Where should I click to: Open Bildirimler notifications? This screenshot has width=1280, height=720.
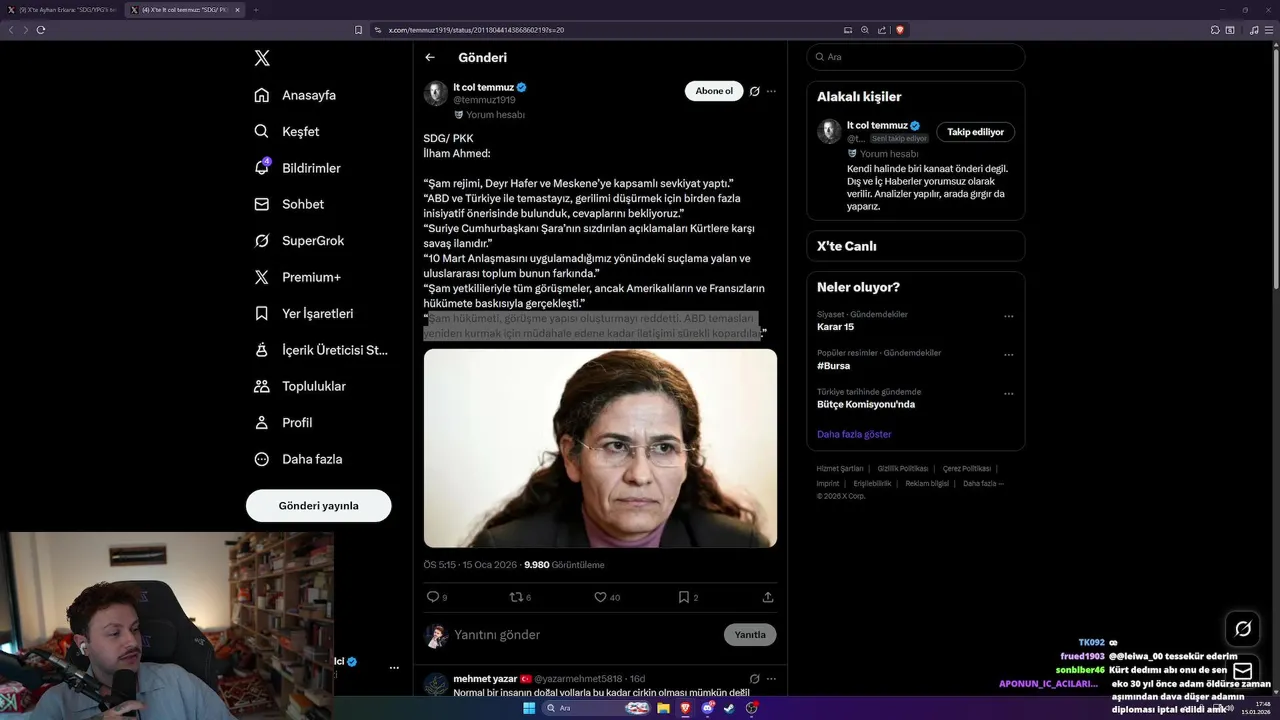pyautogui.click(x=297, y=168)
